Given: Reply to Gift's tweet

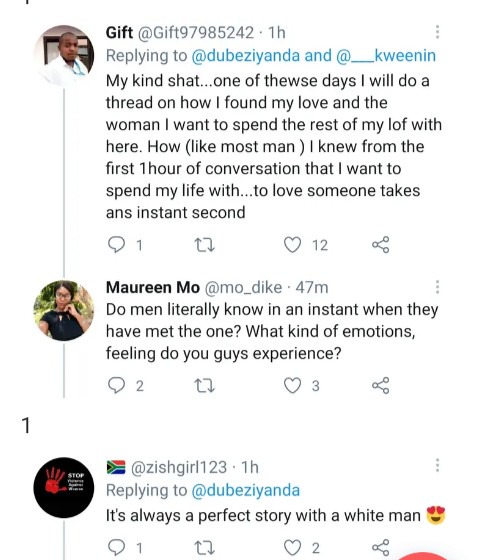Looking at the screenshot, I should [116, 245].
